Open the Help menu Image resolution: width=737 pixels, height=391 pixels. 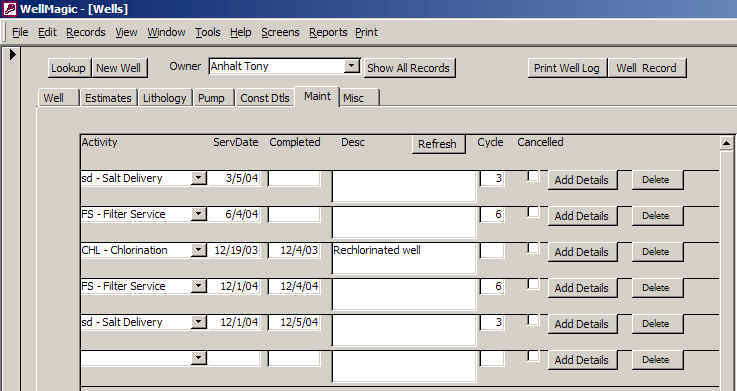point(241,32)
